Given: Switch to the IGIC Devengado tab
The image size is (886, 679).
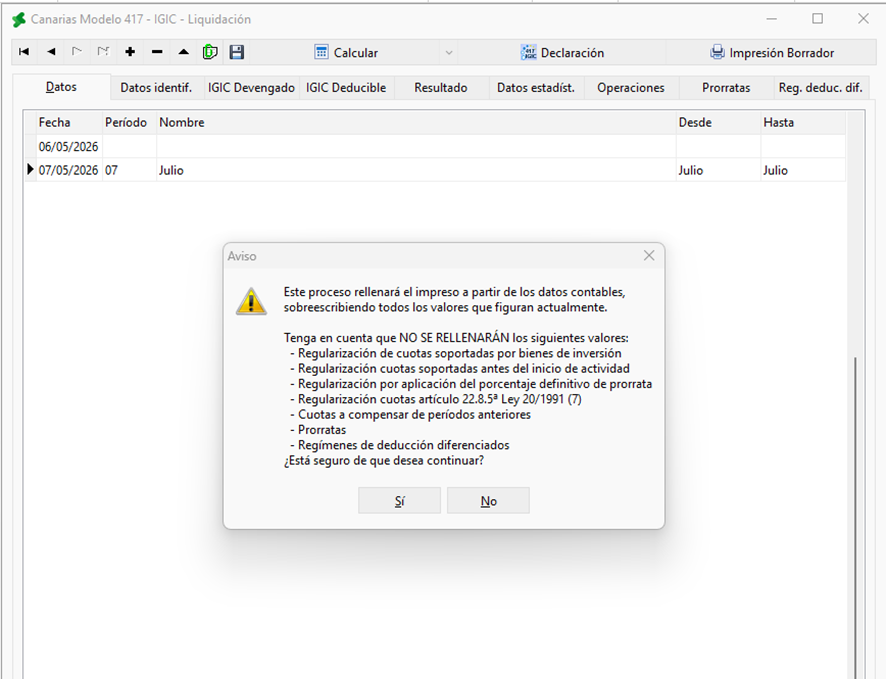Looking at the screenshot, I should click(251, 88).
